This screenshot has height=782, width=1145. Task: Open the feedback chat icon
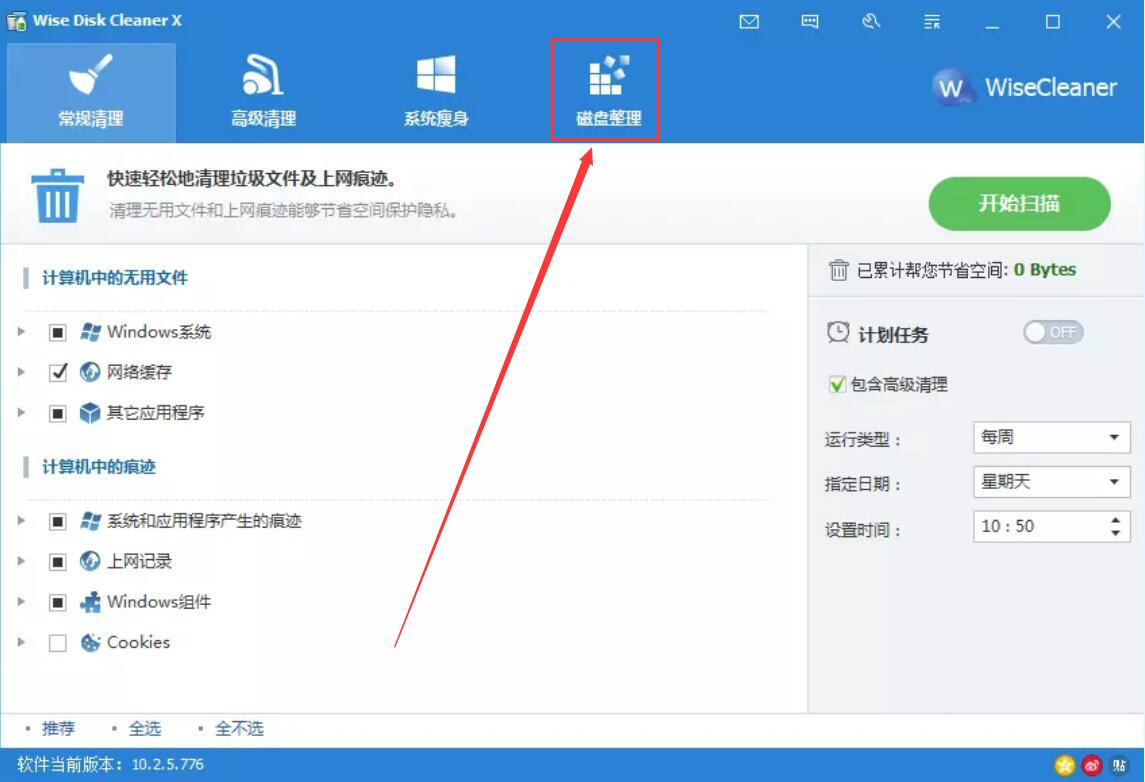810,22
